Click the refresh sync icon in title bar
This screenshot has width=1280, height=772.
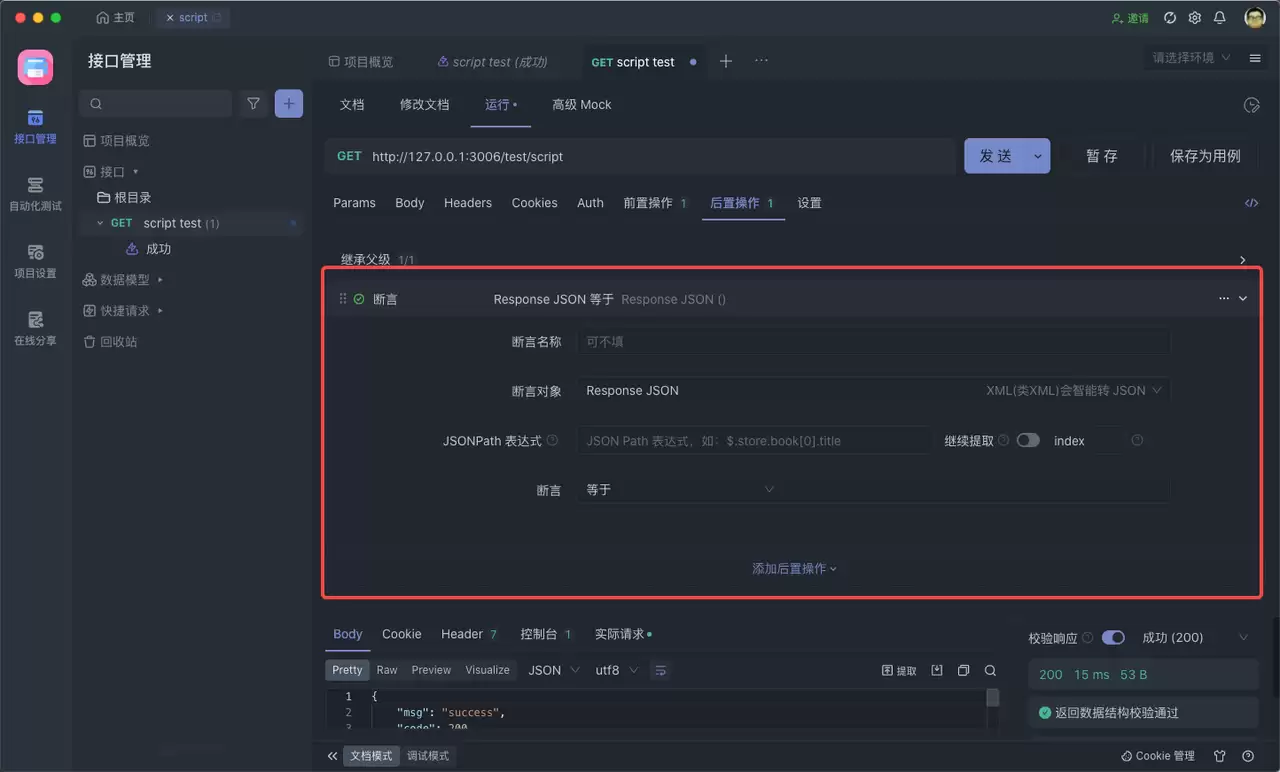[1170, 18]
